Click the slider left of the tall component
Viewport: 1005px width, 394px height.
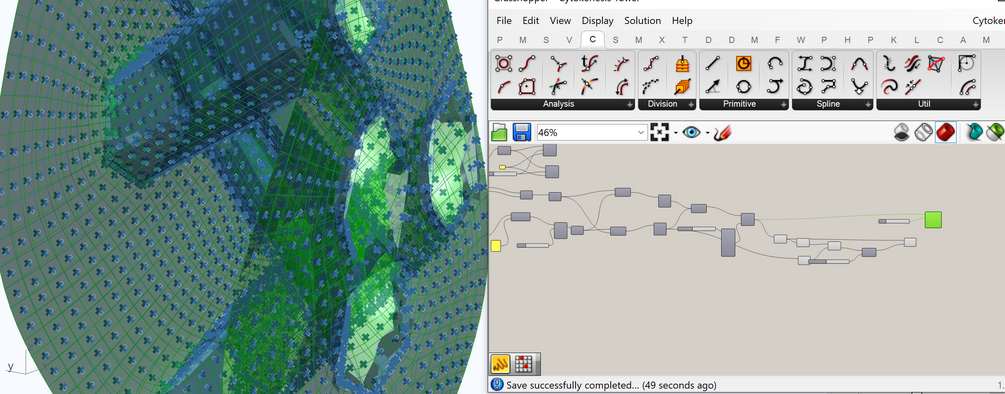click(697, 229)
